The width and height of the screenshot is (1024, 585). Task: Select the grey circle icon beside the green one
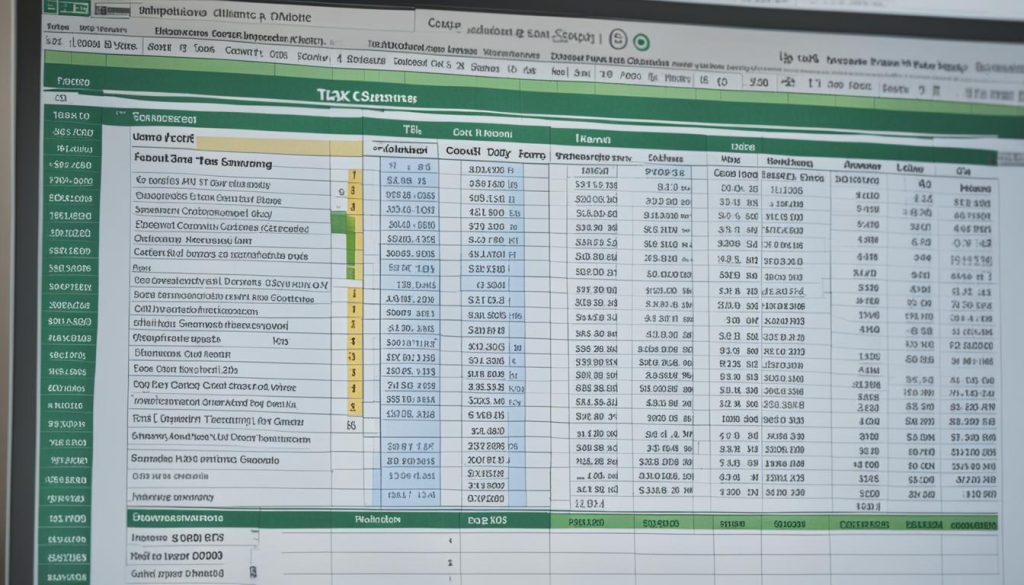619,36
